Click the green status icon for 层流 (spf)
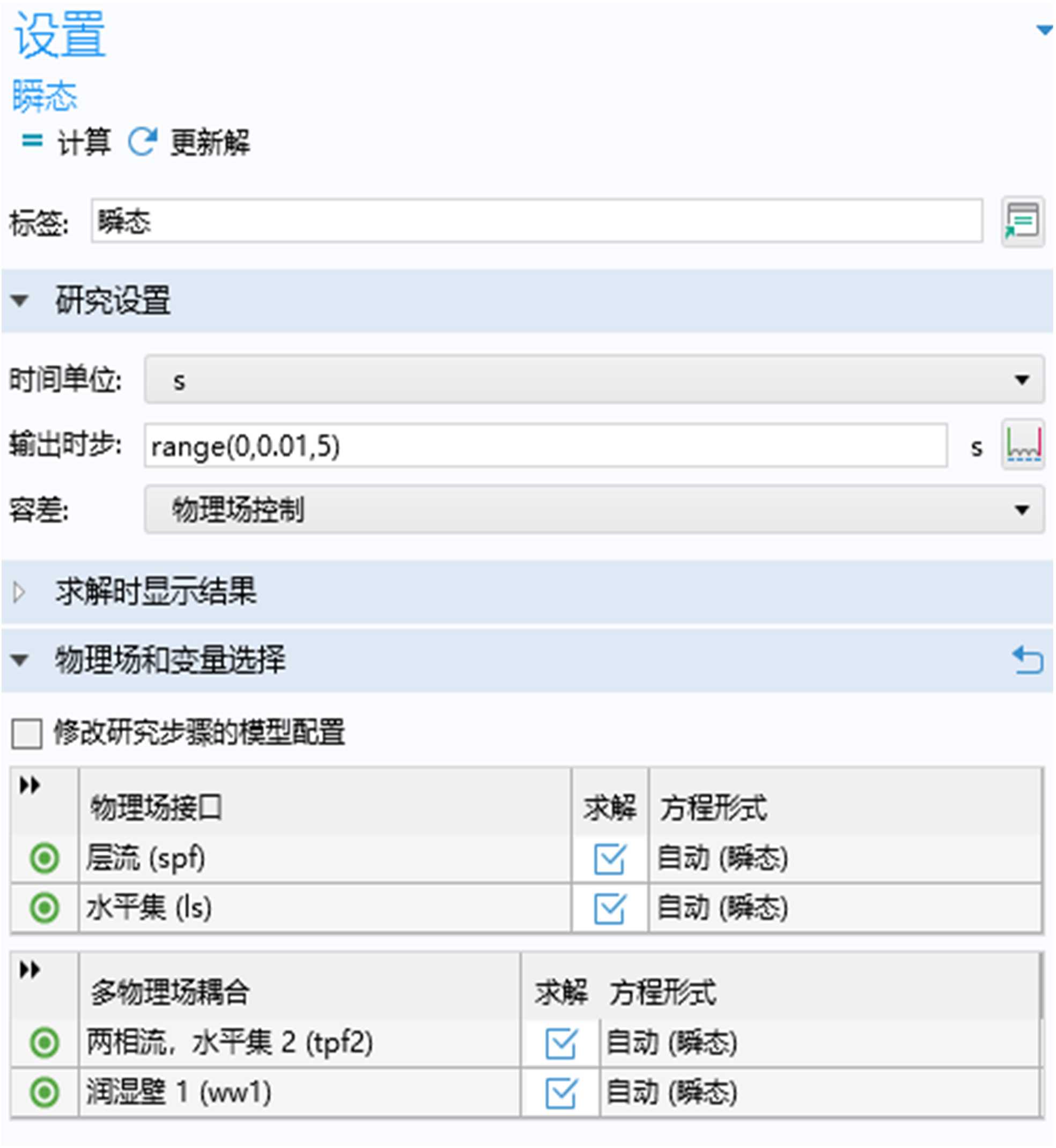Viewport: 1056px width, 1148px height. tap(45, 858)
